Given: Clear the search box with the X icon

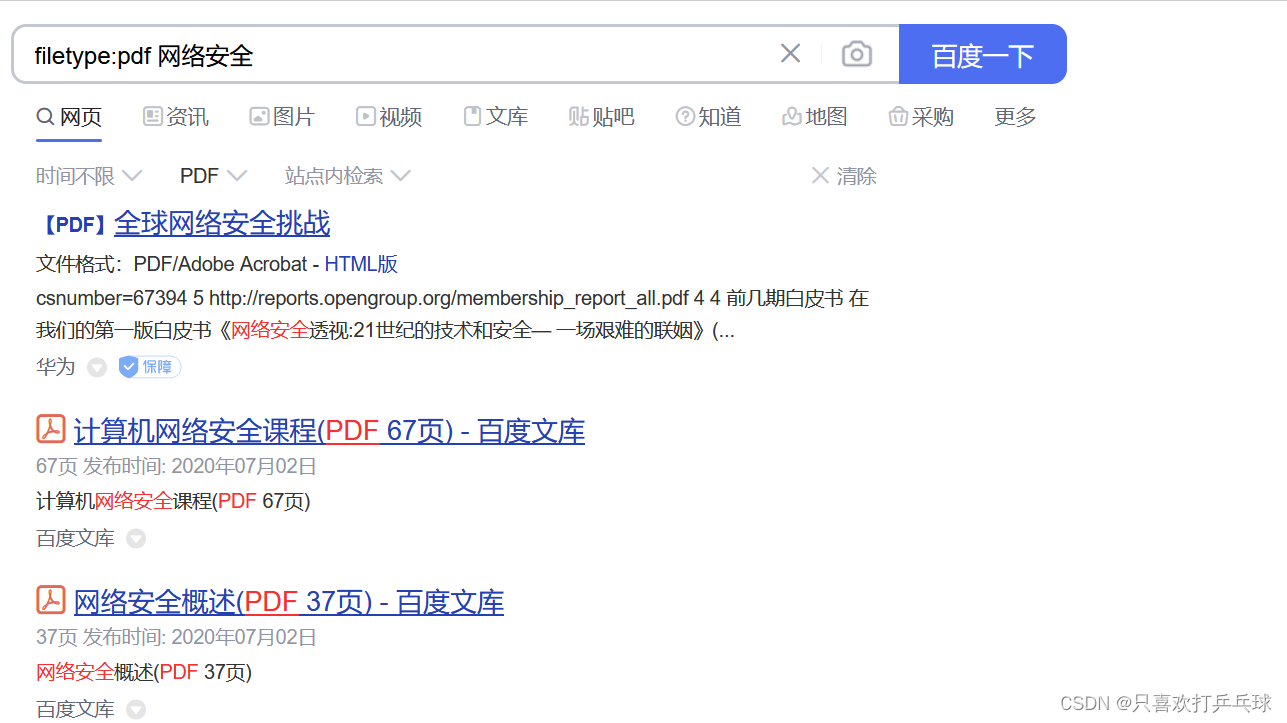Looking at the screenshot, I should click(x=790, y=54).
